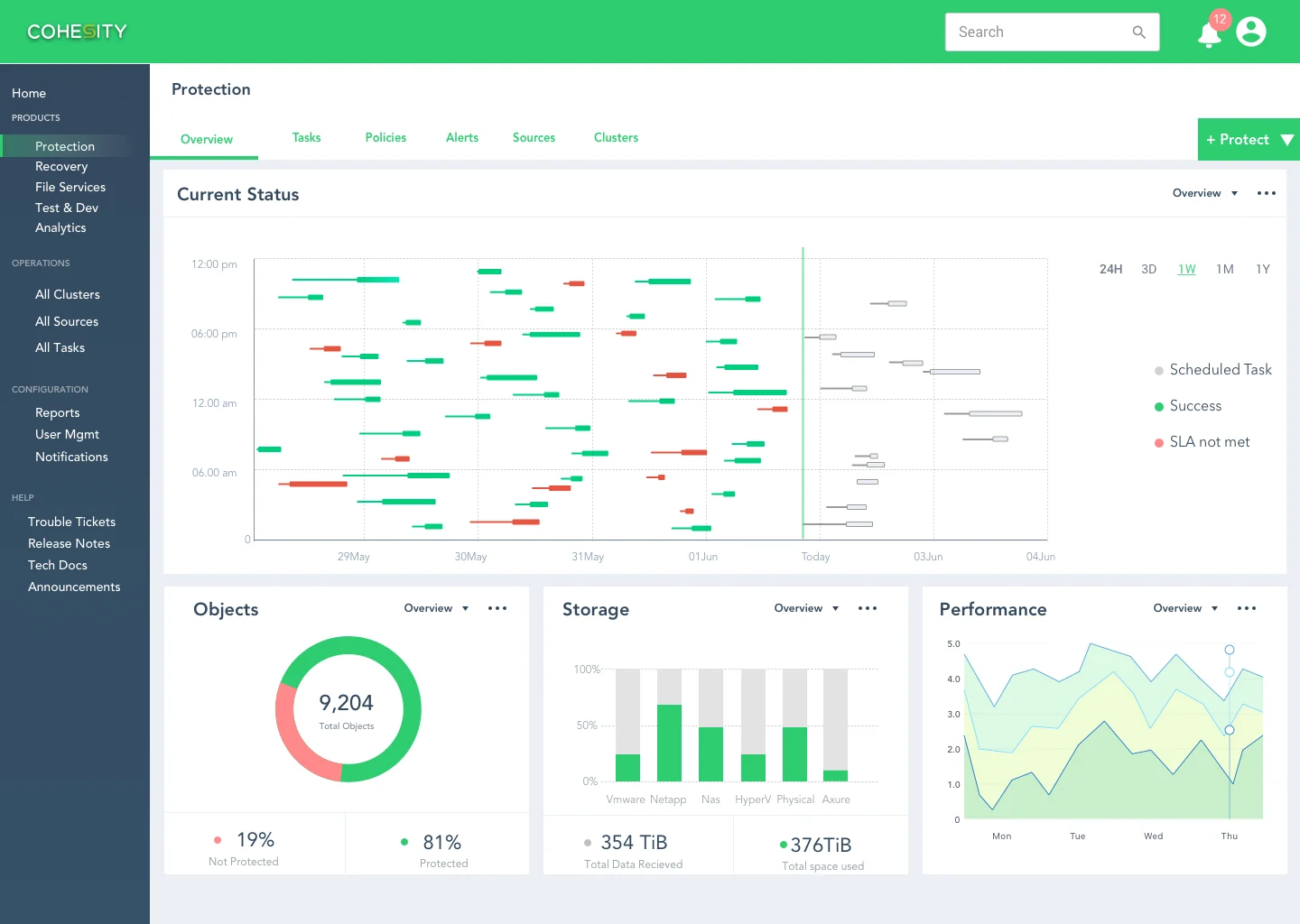Open Objects panel more options menu
Screen dimensions: 1300x924
click(497, 608)
